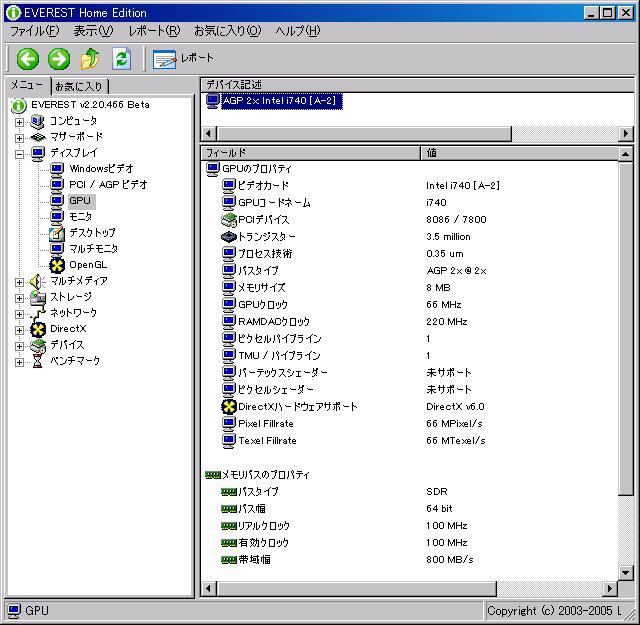Select the ディスプレイ display tree icon
640x625 pixels.
coord(38,153)
